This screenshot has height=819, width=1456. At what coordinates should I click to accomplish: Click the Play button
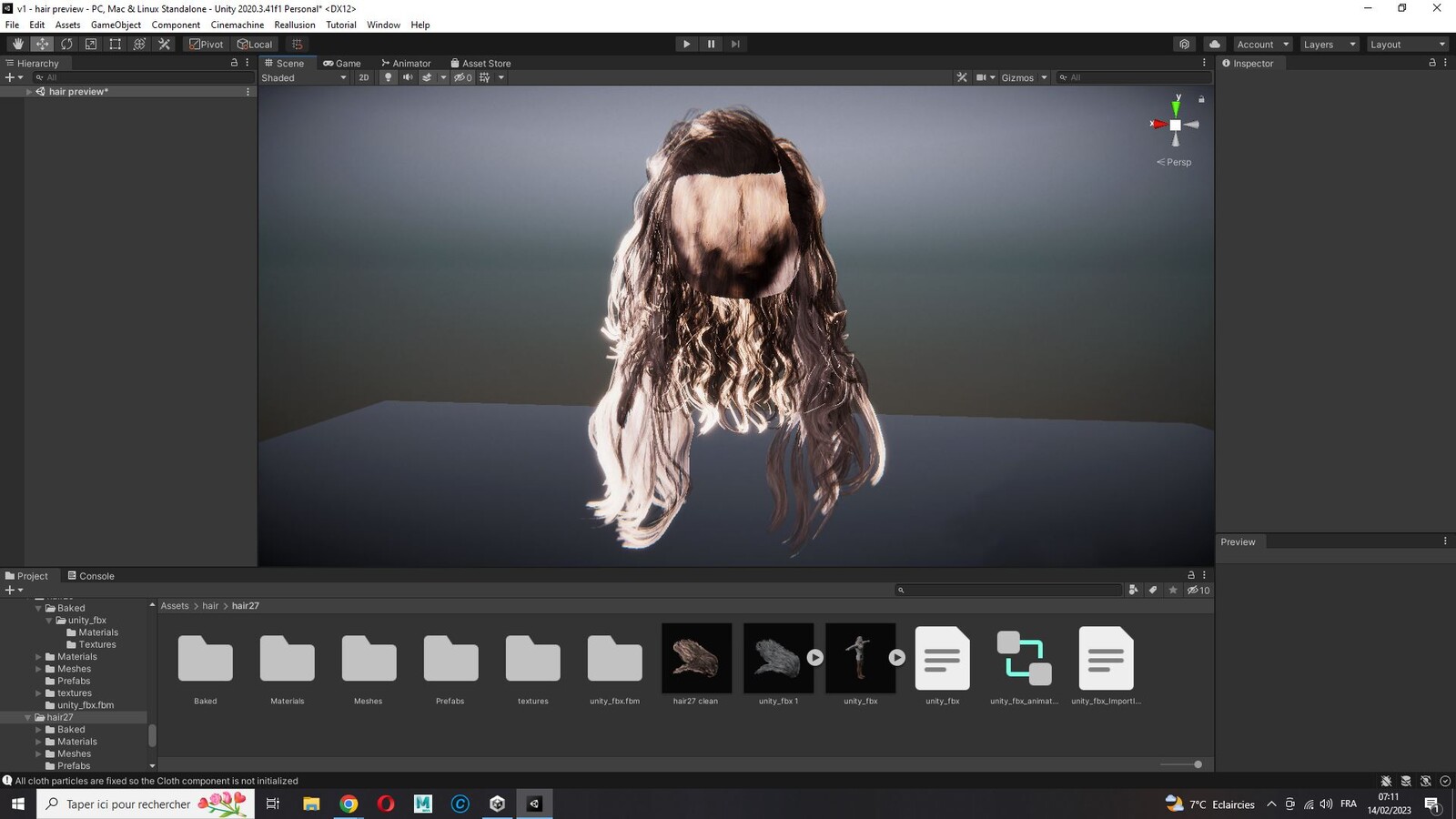pos(687,44)
